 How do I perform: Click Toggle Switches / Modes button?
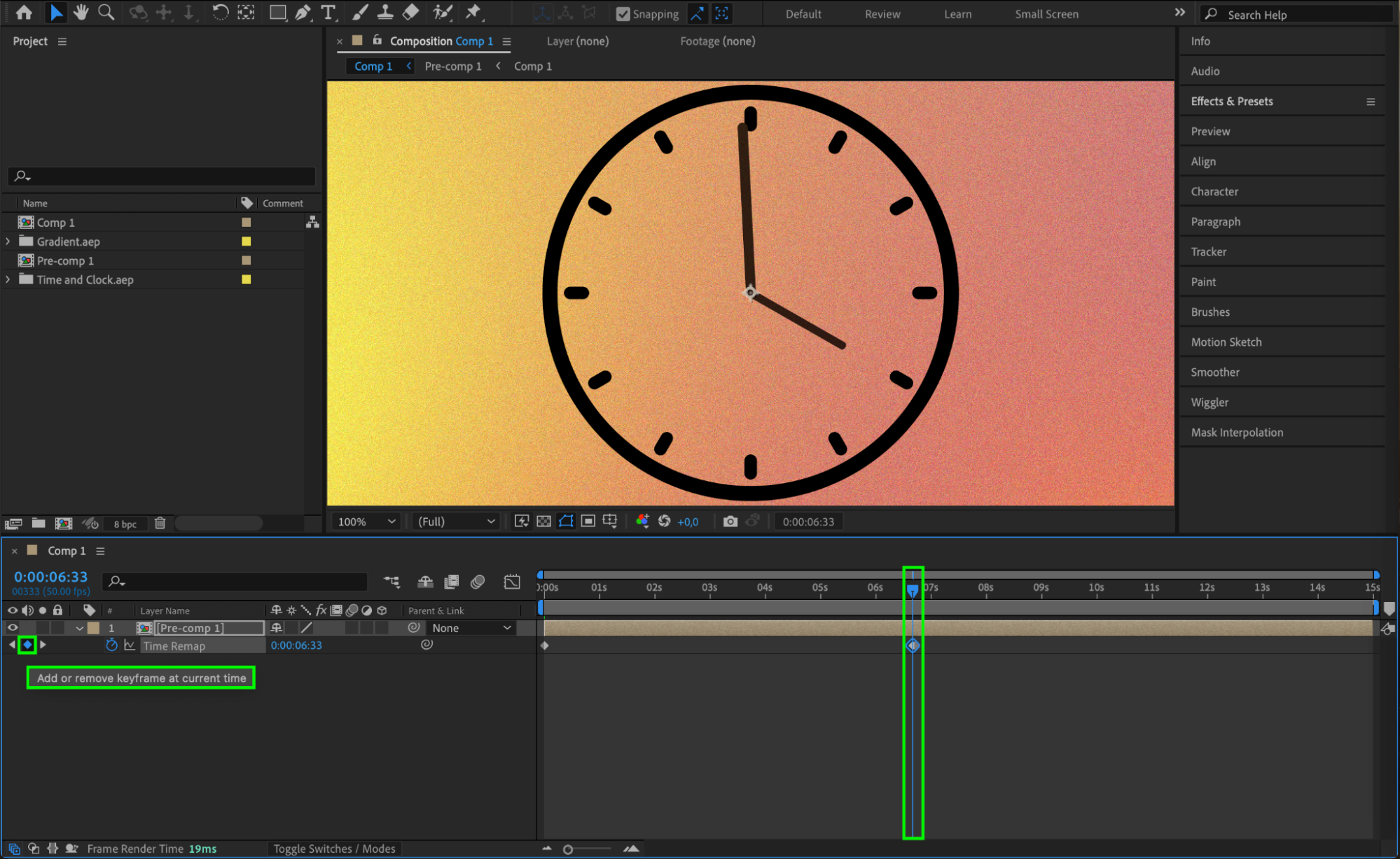[334, 848]
